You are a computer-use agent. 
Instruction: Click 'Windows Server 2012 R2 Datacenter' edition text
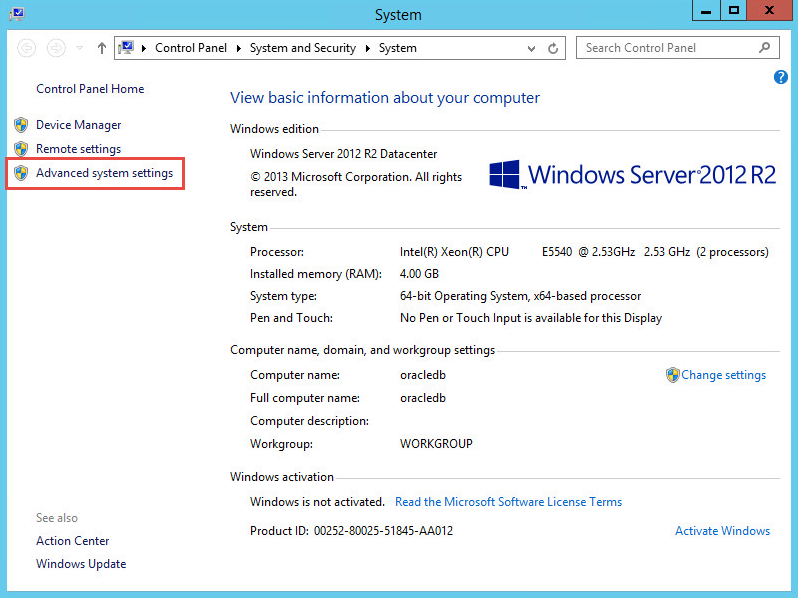coord(344,154)
